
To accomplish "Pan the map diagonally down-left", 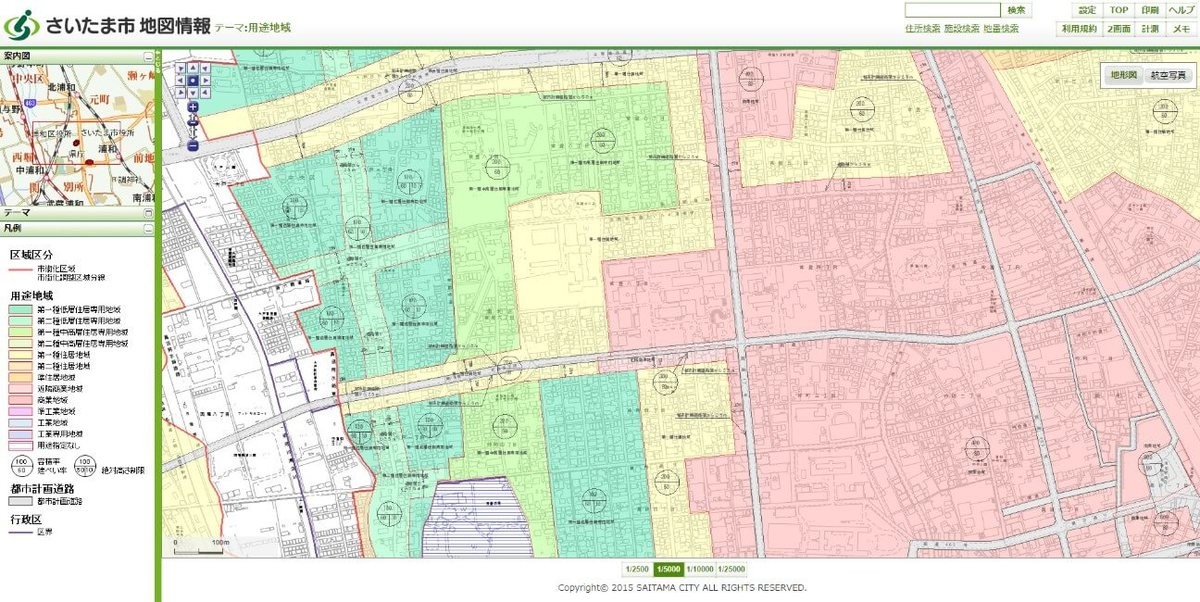I will [181, 91].
